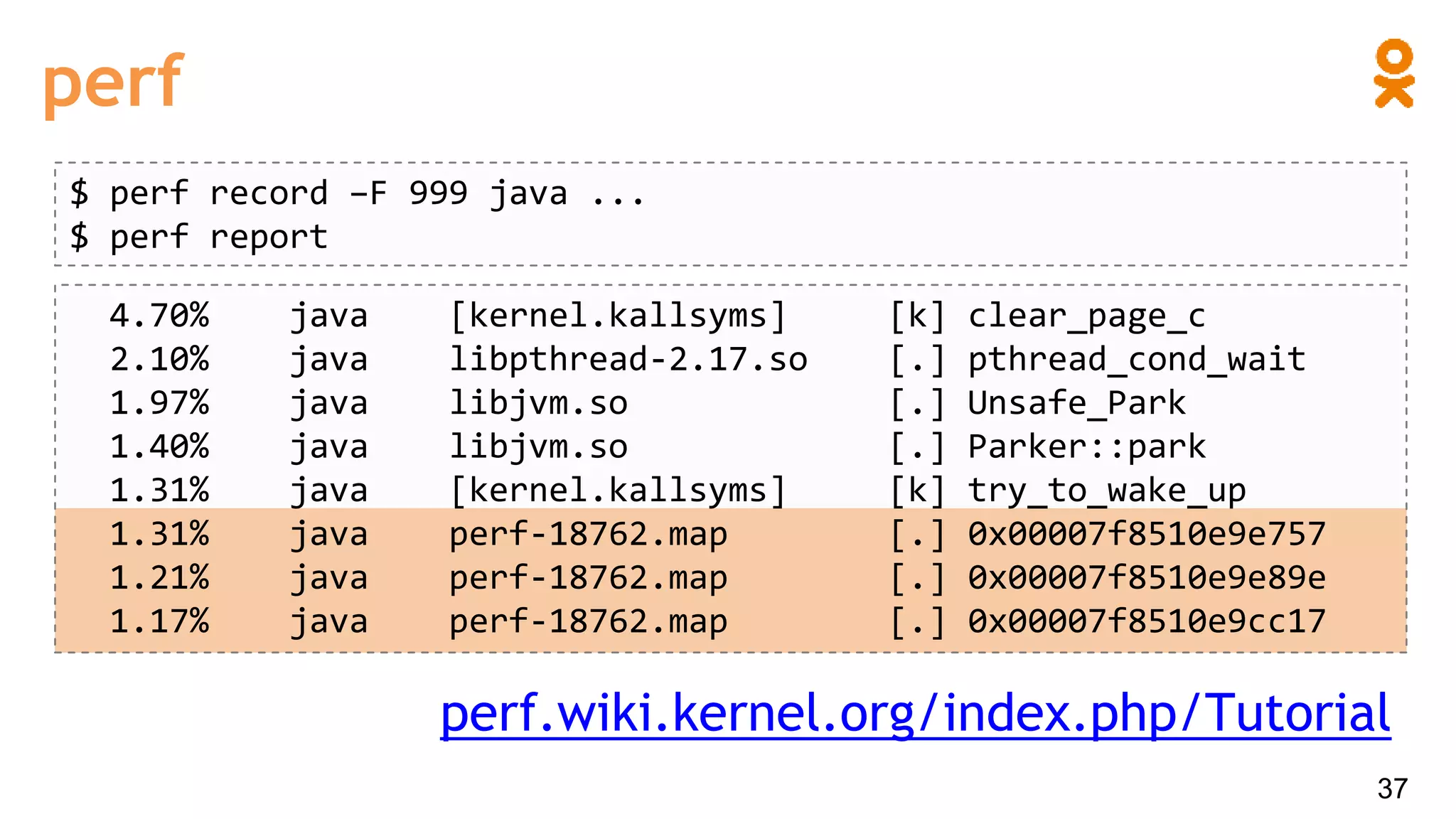This screenshot has height=819, width=1456.
Task: Click the 'Parker::park' symbol
Action: point(1087,447)
